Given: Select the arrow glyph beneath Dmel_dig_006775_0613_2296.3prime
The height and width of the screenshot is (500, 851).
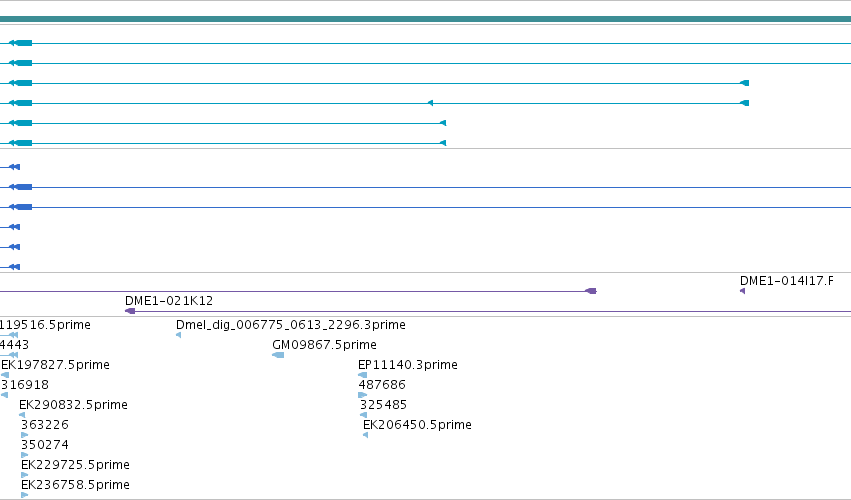Looking at the screenshot, I should [x=179, y=335].
